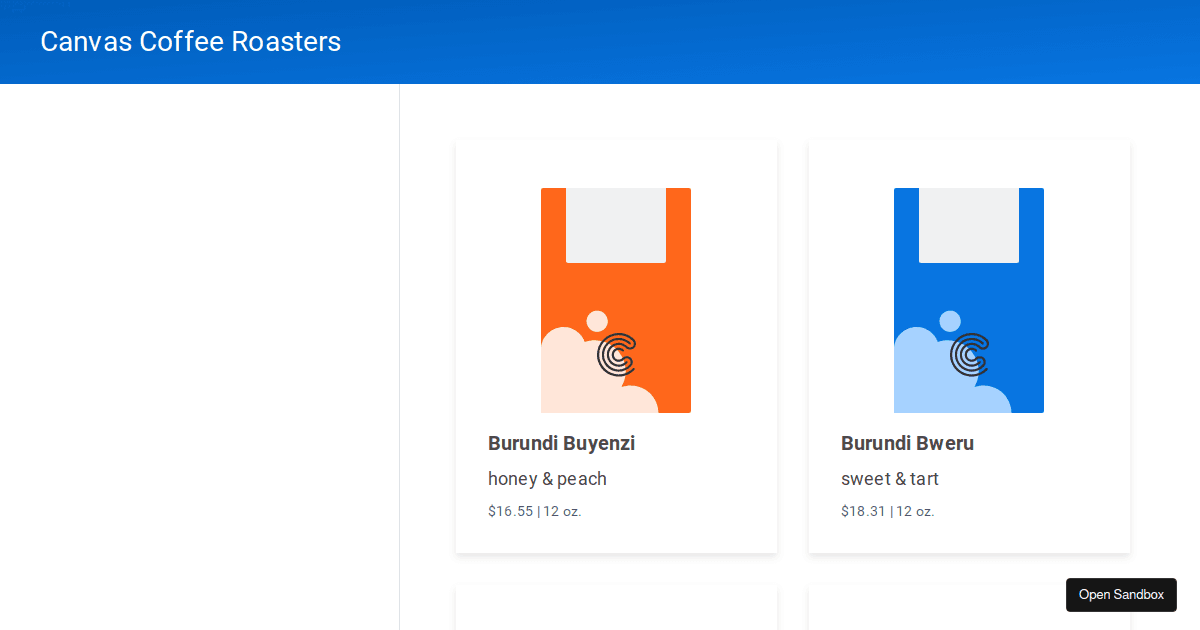The height and width of the screenshot is (630, 1200).
Task: Select the $18.31 | 12 oz. price text
Action: coord(887,511)
